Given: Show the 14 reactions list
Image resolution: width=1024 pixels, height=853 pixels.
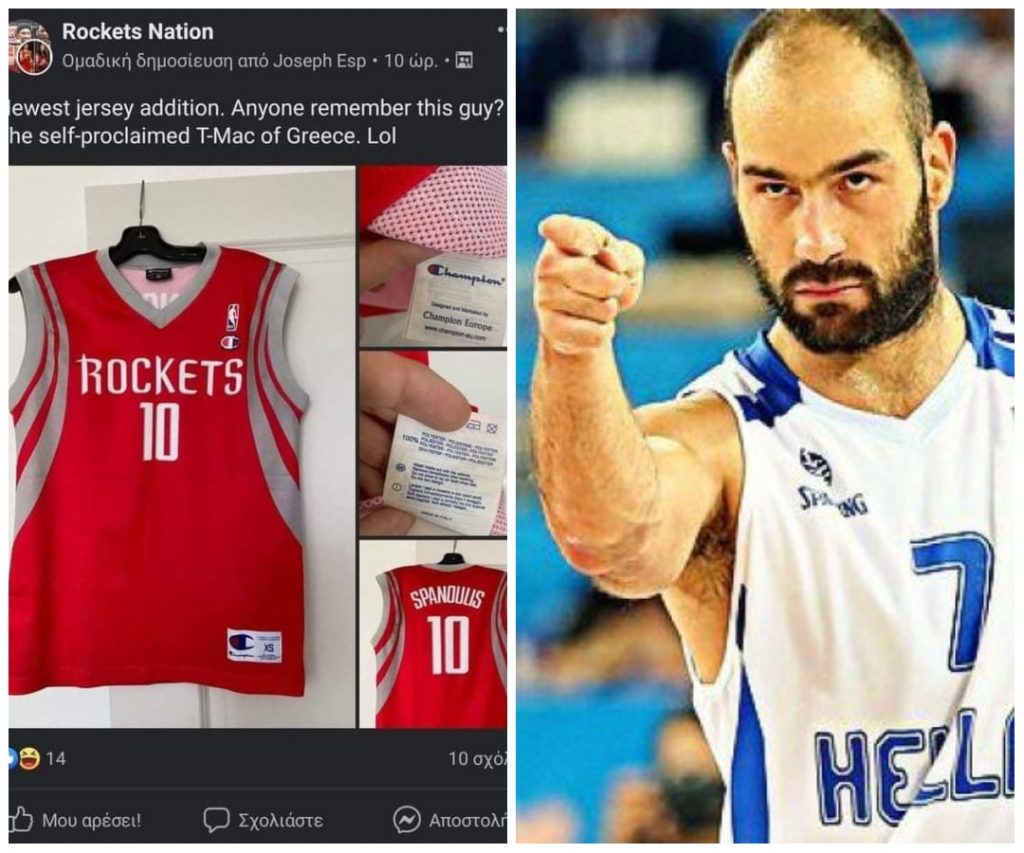Looking at the screenshot, I should click(56, 758).
